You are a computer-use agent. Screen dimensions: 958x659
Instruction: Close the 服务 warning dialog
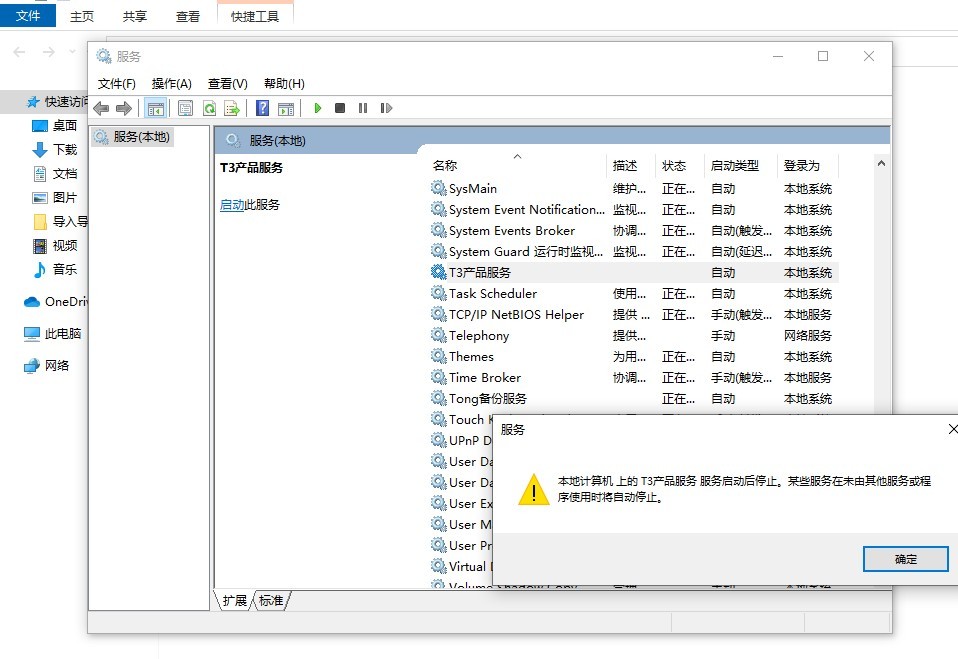point(953,429)
